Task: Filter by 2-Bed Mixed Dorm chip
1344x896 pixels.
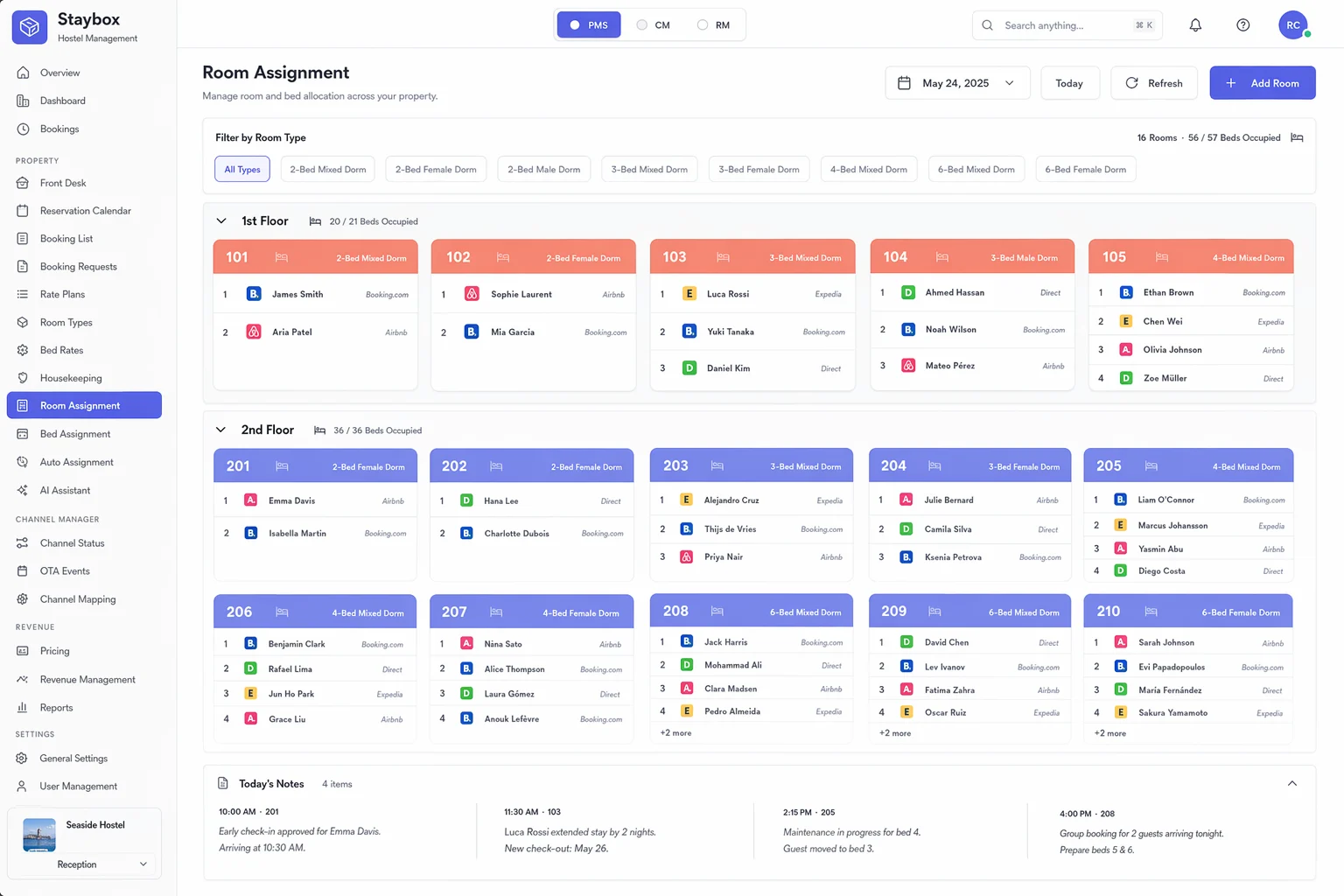Action: pyautogui.click(x=328, y=170)
